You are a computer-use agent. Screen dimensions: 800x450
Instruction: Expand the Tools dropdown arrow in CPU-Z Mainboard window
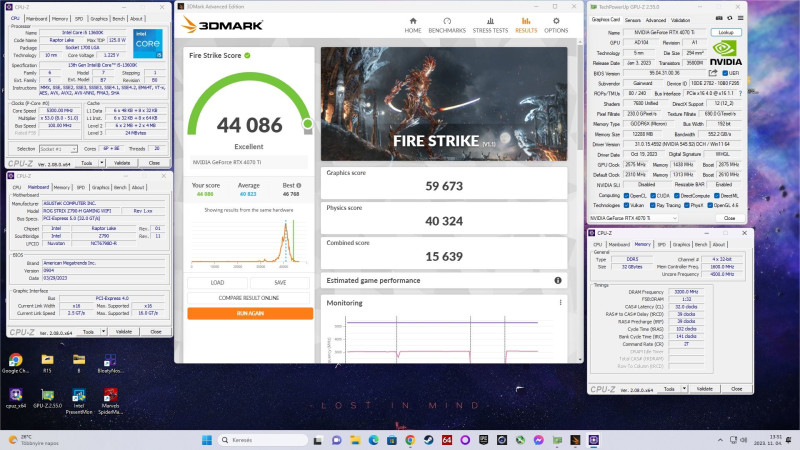(x=103, y=332)
